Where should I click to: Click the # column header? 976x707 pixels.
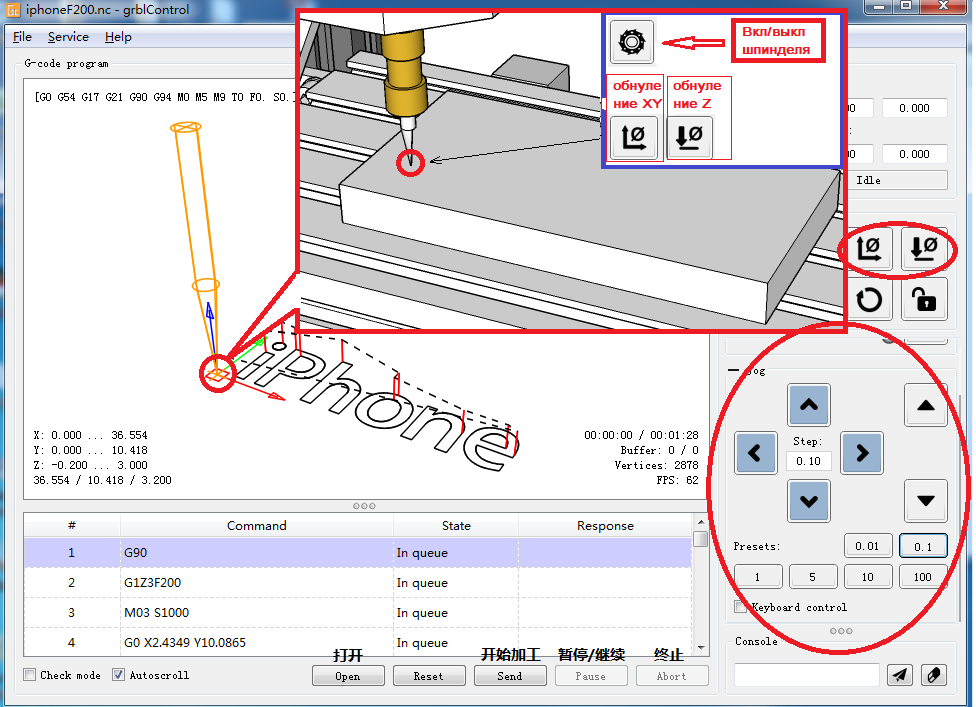point(72,526)
